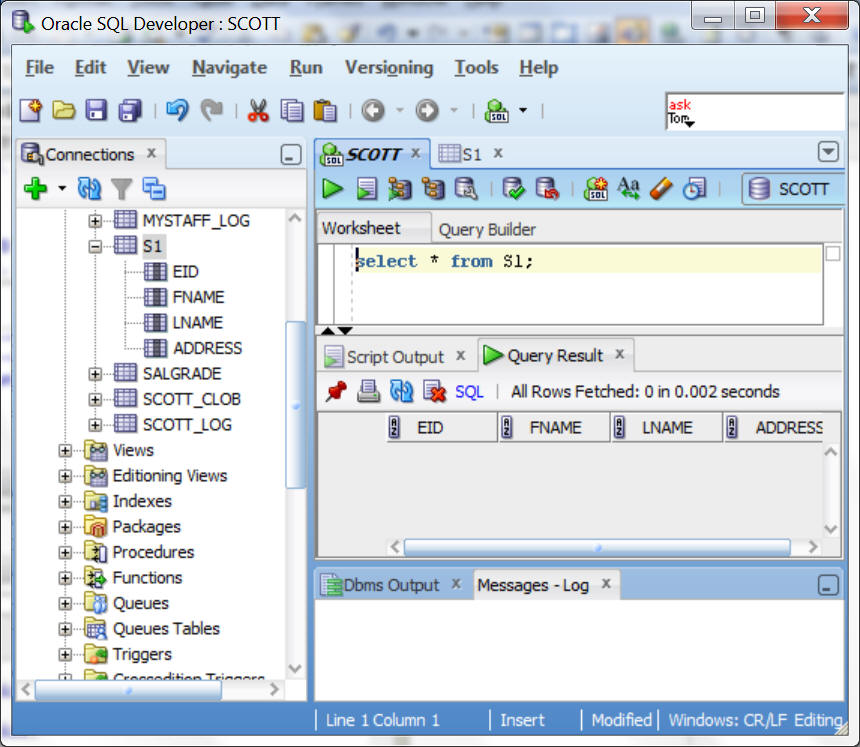The width and height of the screenshot is (860, 747).
Task: Click the delete row icon in Query Result
Action: click(x=434, y=392)
